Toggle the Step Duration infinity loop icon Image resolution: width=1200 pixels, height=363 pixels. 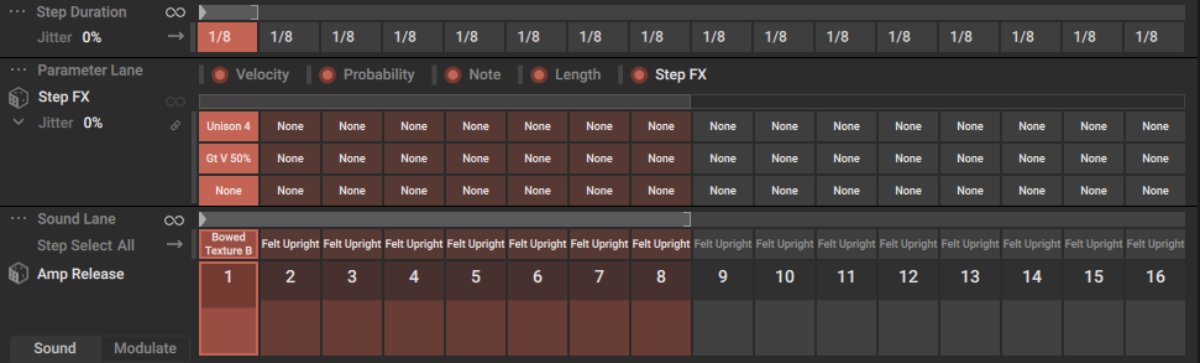tap(175, 12)
